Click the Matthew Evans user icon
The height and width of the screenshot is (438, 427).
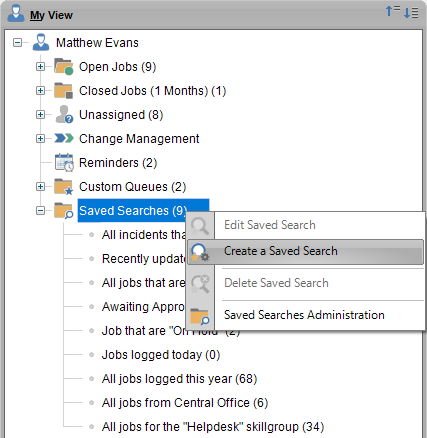(x=41, y=42)
